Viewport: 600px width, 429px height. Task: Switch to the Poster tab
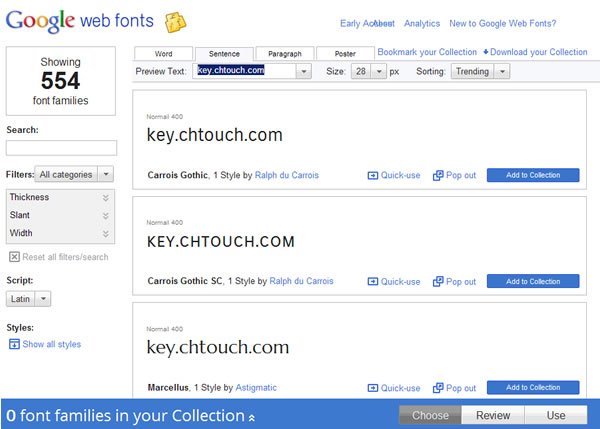coord(345,54)
